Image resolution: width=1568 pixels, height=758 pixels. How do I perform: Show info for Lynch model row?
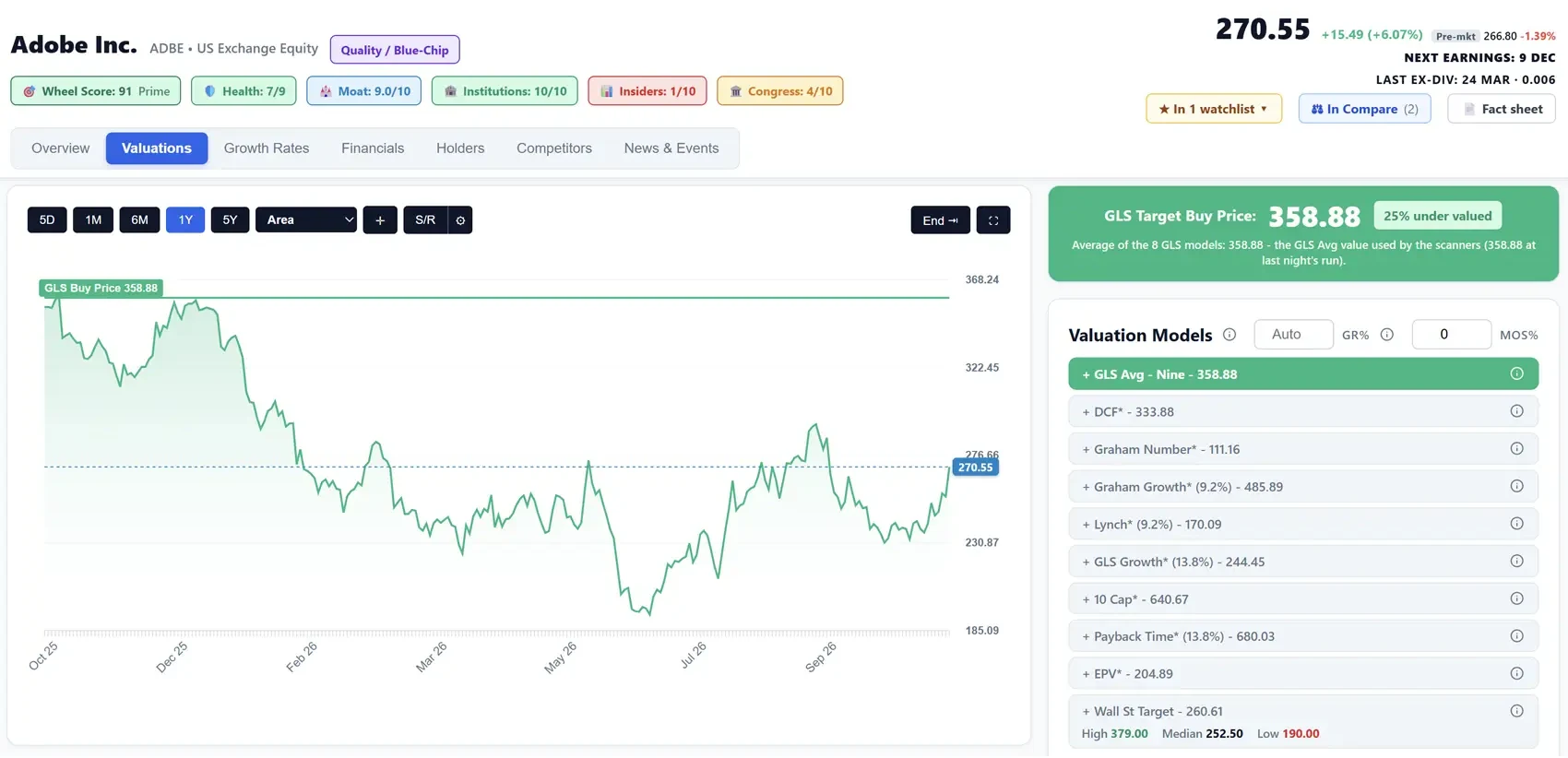click(x=1516, y=524)
